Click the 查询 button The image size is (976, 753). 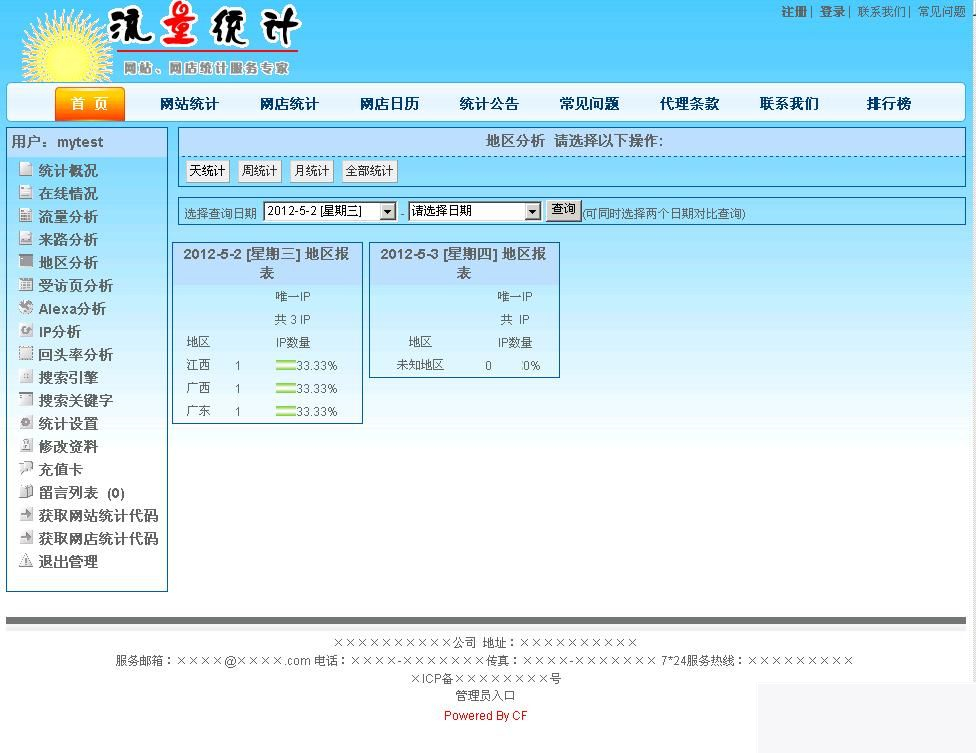pos(563,210)
